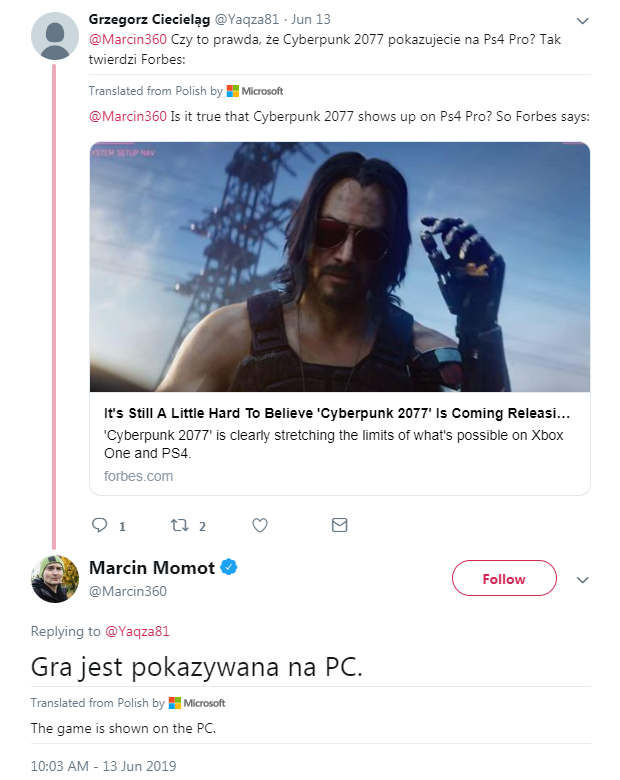
Task: Click the envelope direct message icon
Action: pos(339,525)
